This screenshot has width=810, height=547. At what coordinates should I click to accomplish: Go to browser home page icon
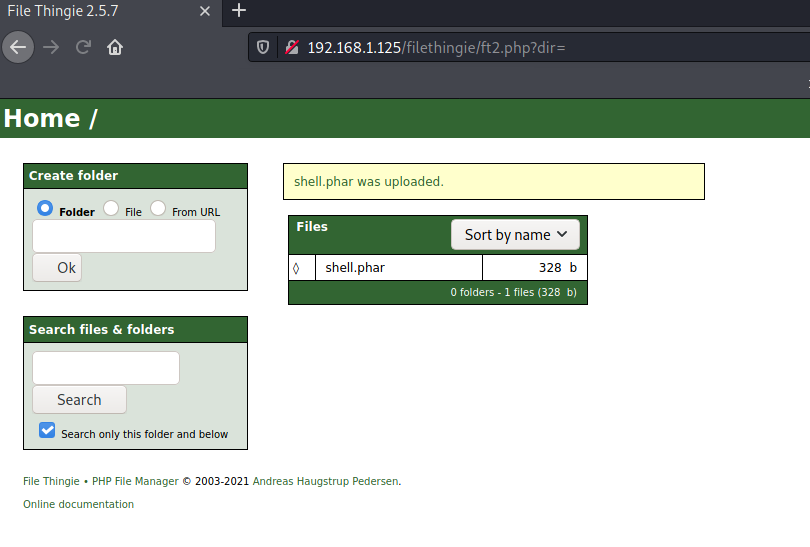pyautogui.click(x=115, y=47)
